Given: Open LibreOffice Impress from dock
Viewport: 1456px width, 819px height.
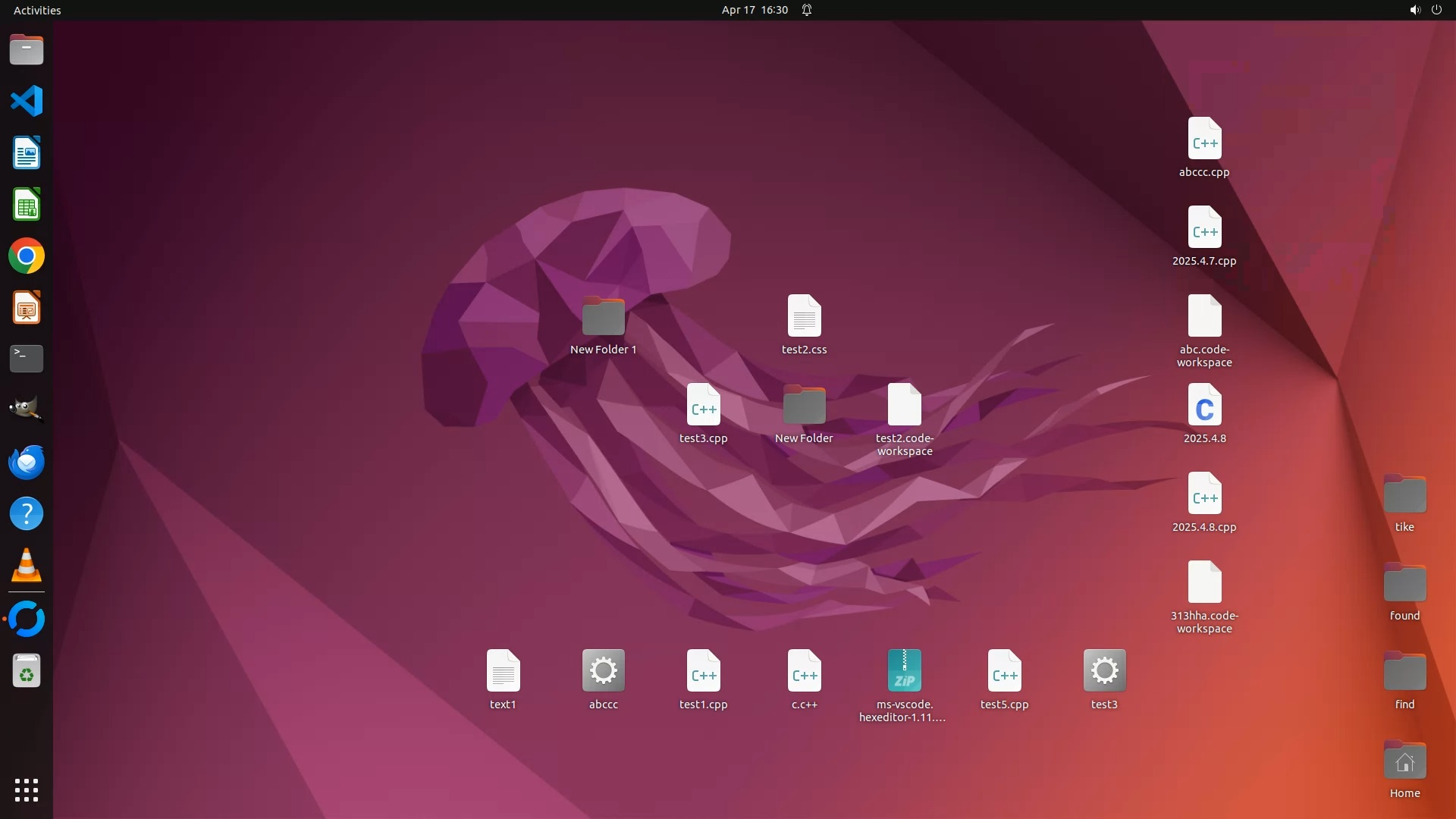Looking at the screenshot, I should [x=27, y=308].
